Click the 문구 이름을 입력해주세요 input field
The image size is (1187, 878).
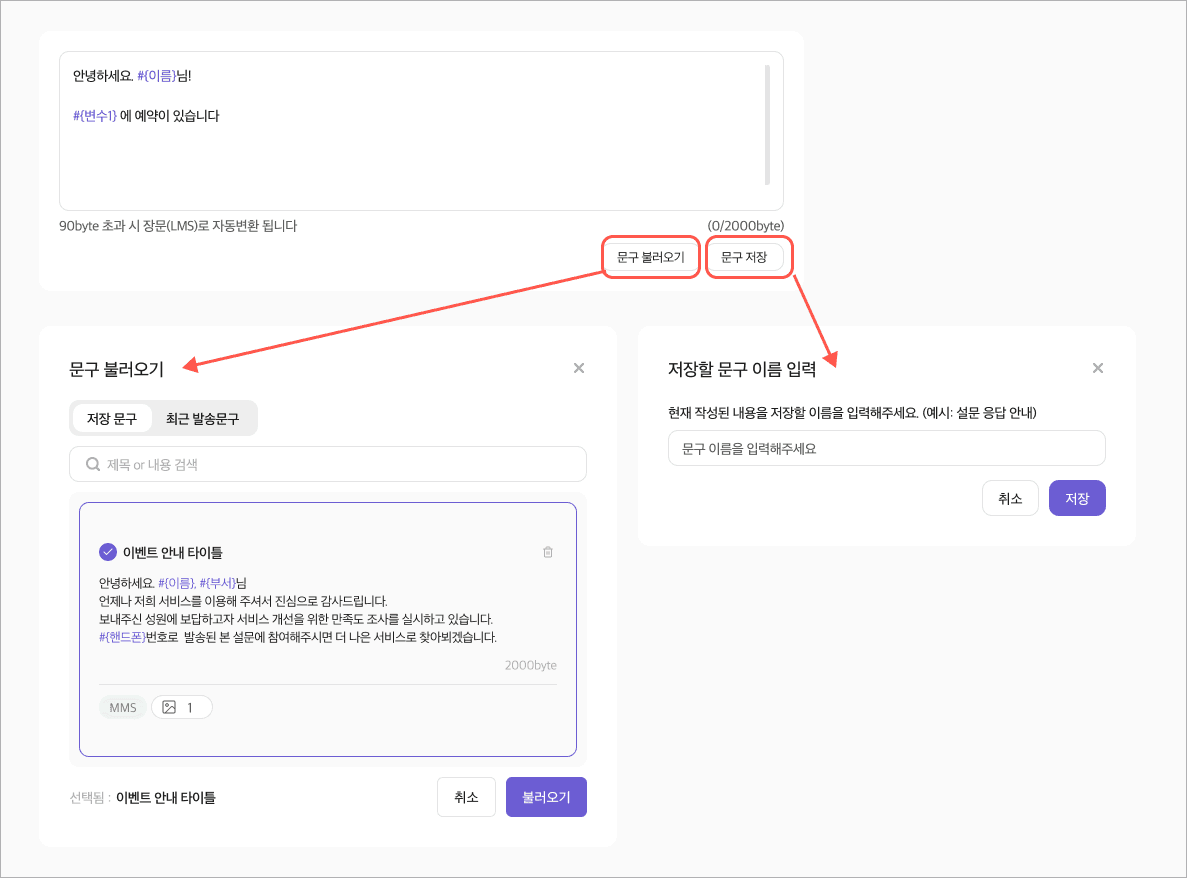886,448
